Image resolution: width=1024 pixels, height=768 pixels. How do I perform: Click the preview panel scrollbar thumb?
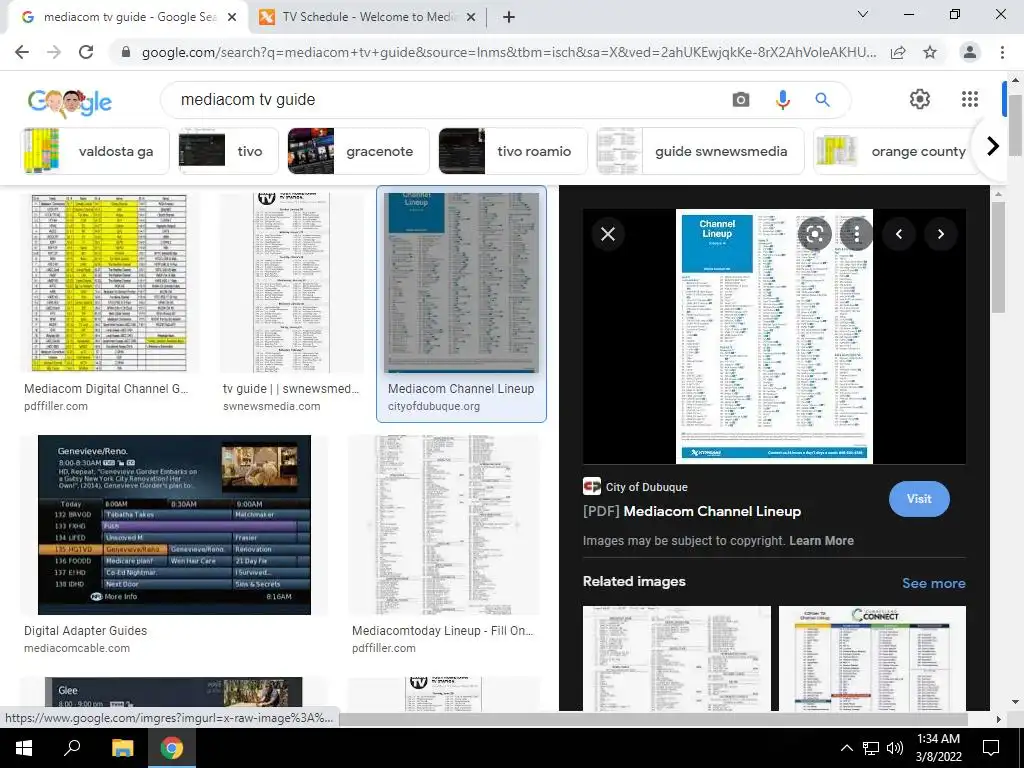[x=998, y=258]
